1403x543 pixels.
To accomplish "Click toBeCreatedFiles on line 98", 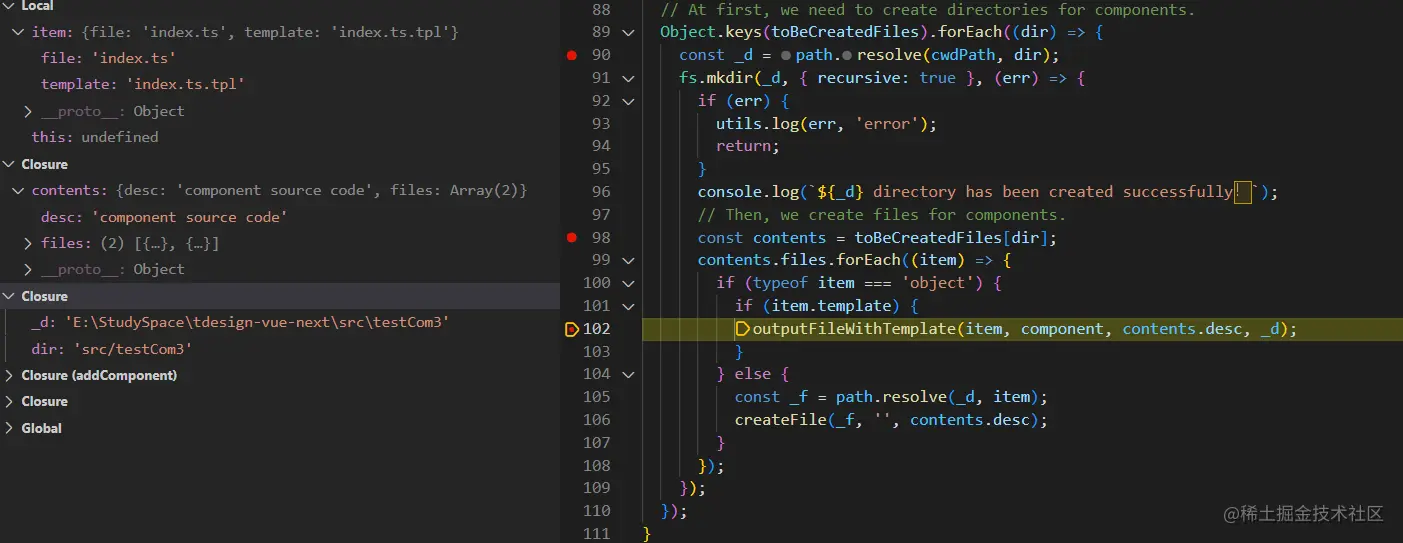I will tap(927, 238).
